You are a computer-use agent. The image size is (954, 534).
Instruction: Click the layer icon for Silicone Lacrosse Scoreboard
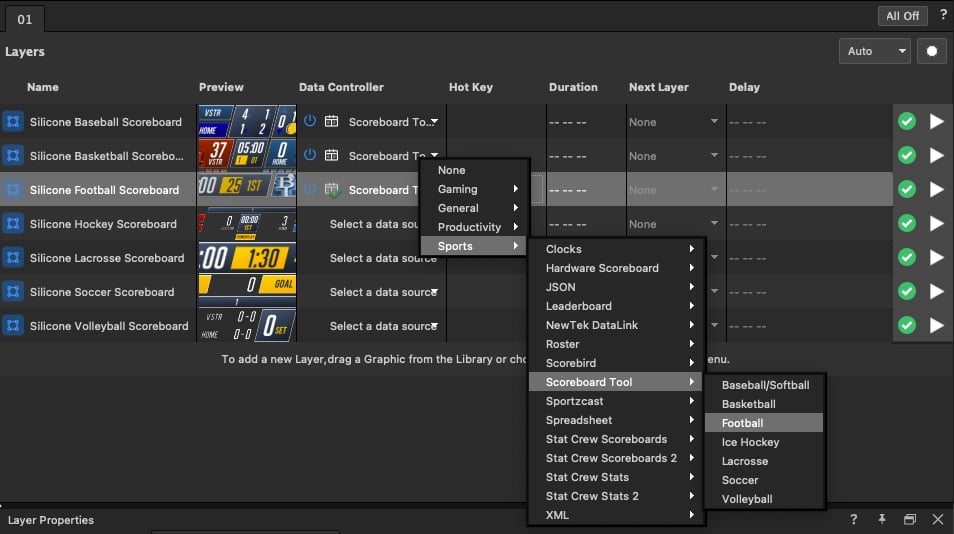(13, 257)
